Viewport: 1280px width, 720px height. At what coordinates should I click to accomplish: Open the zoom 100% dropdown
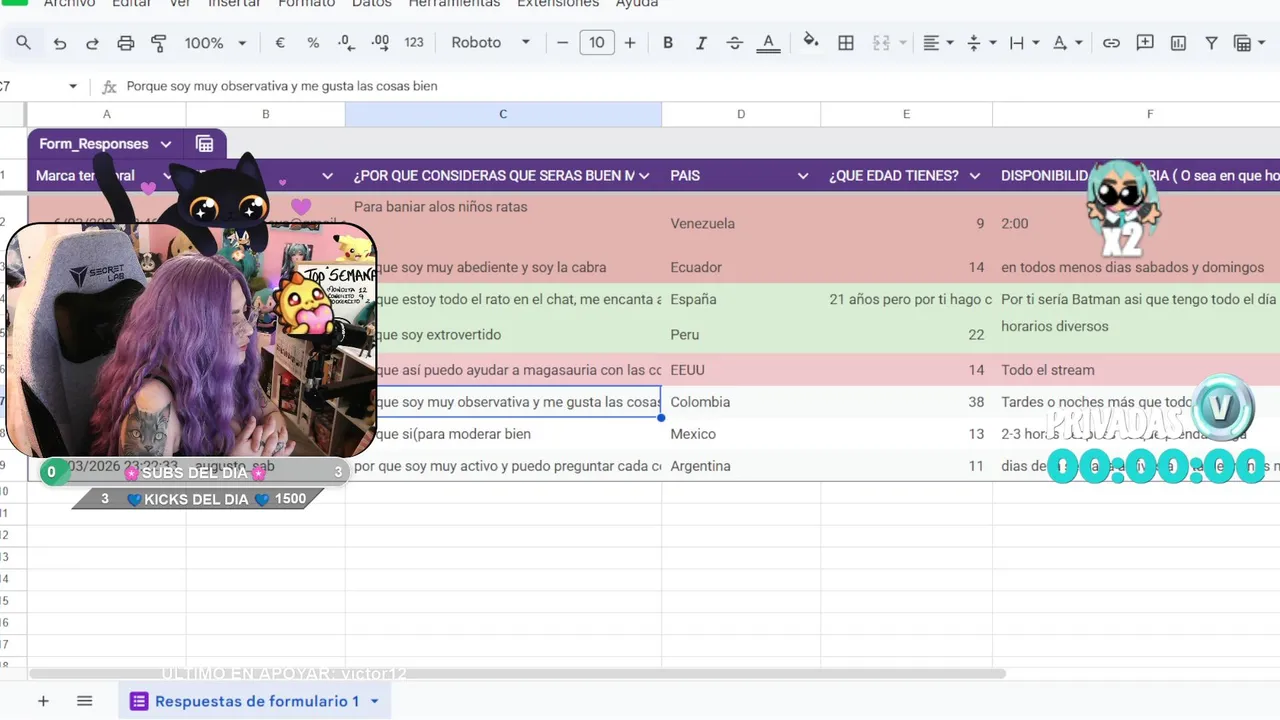pos(215,43)
